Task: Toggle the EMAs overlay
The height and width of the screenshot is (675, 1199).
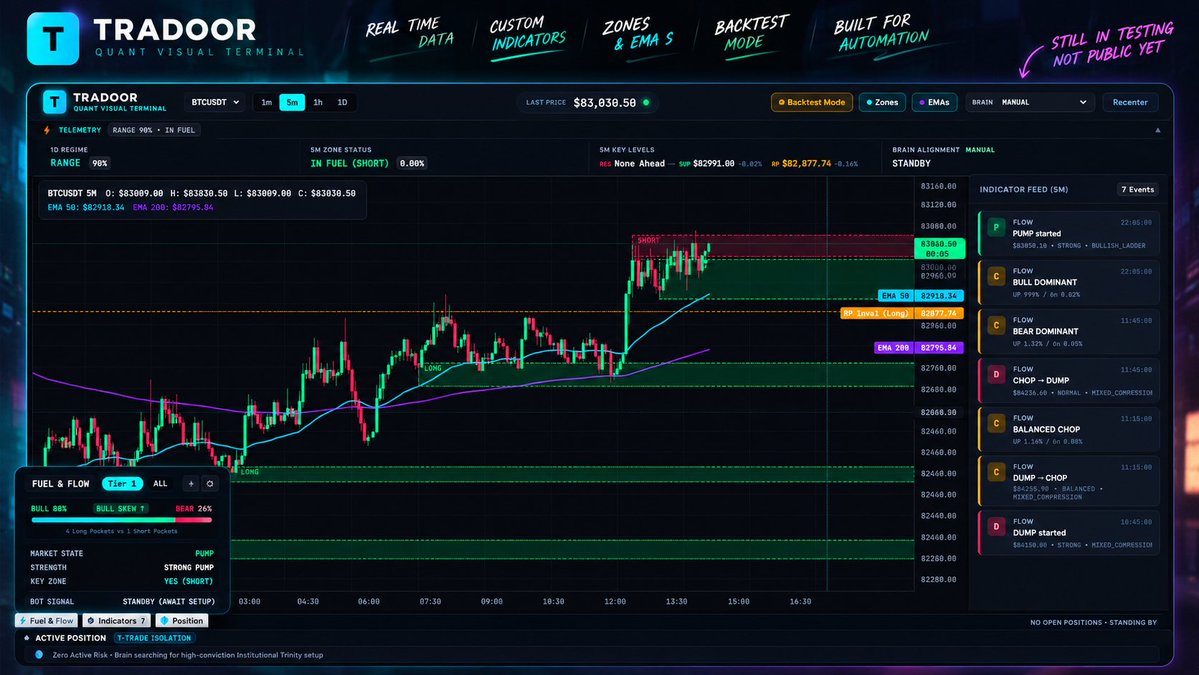Action: (934, 102)
